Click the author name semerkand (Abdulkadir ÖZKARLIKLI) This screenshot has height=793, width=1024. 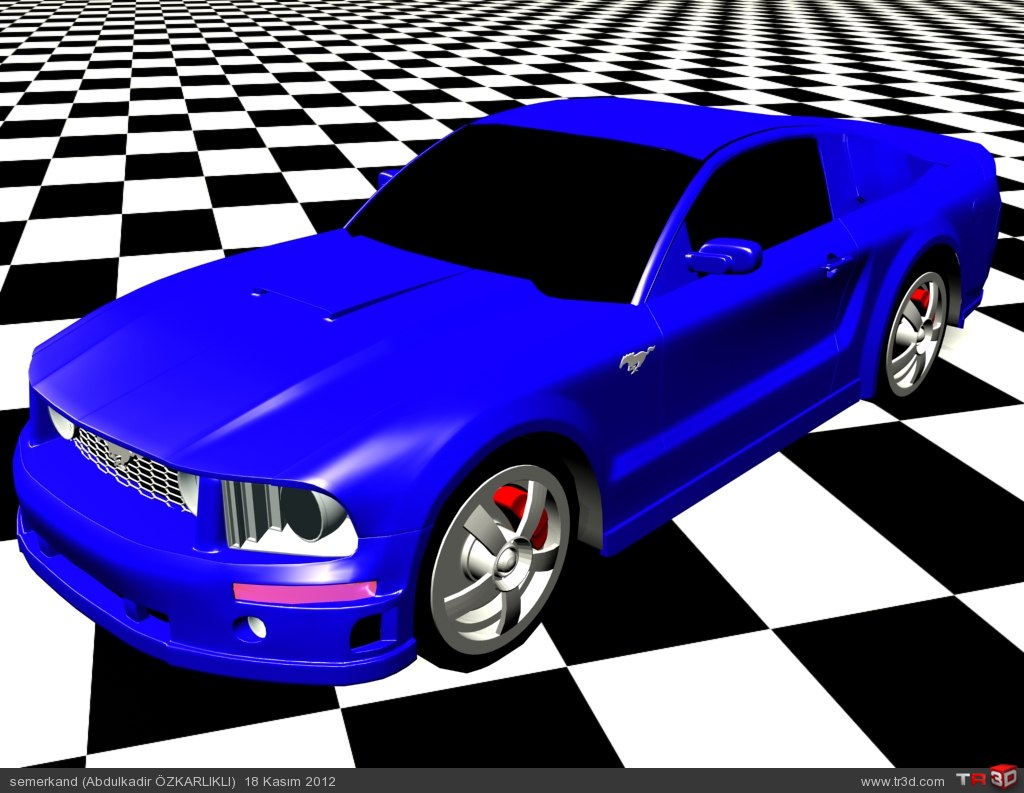tap(122, 781)
